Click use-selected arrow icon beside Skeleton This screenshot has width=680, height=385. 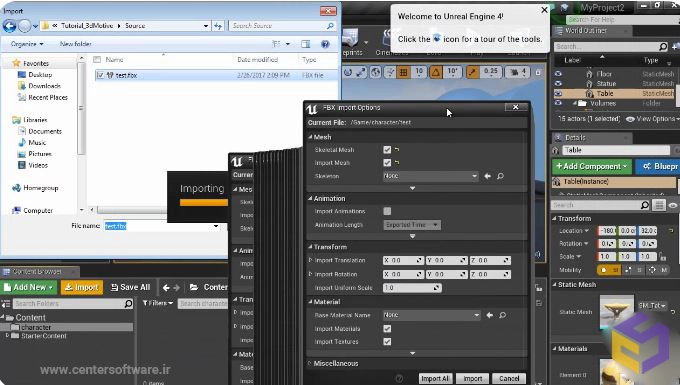[487, 176]
